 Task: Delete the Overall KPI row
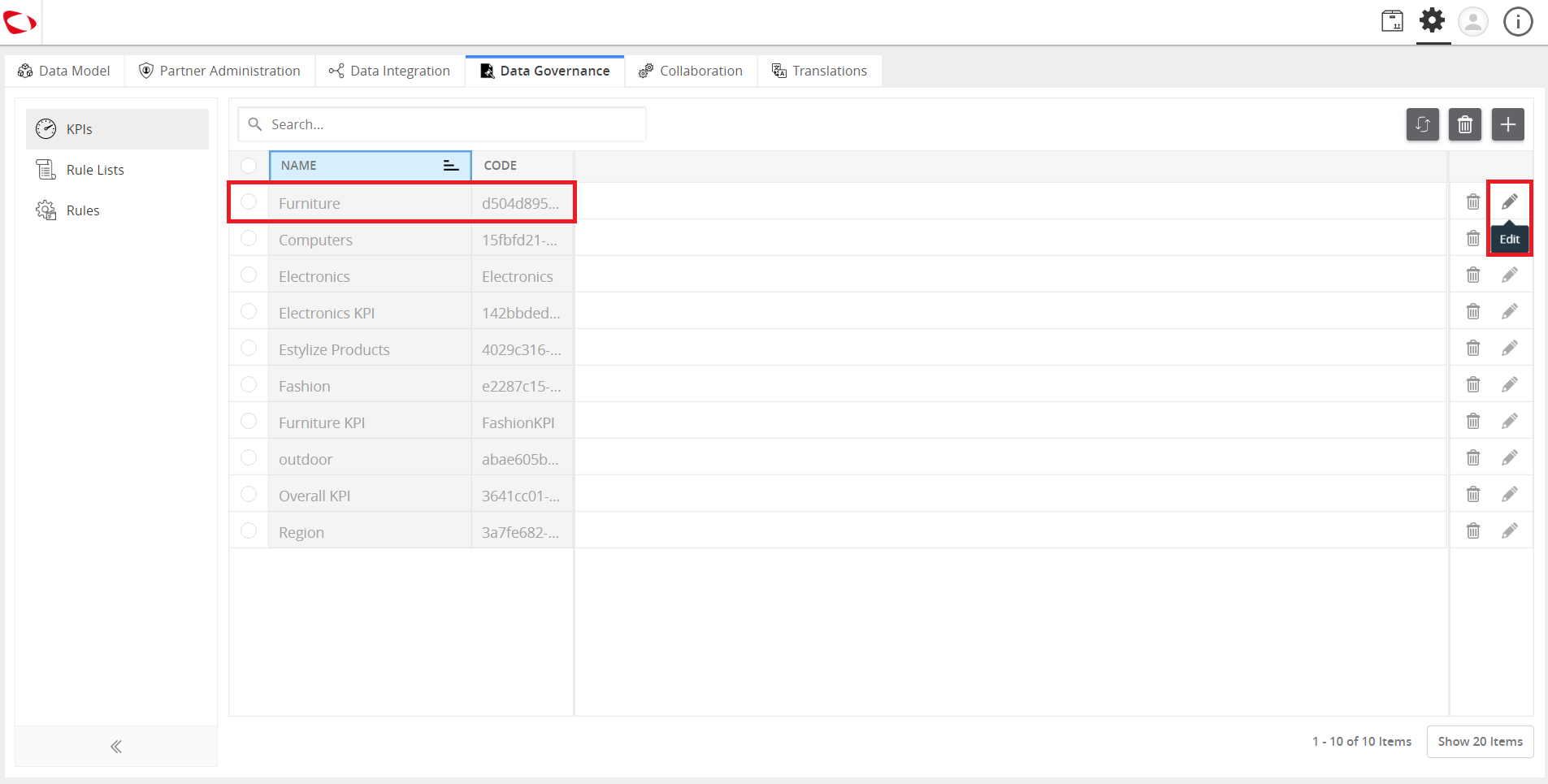(x=1472, y=494)
